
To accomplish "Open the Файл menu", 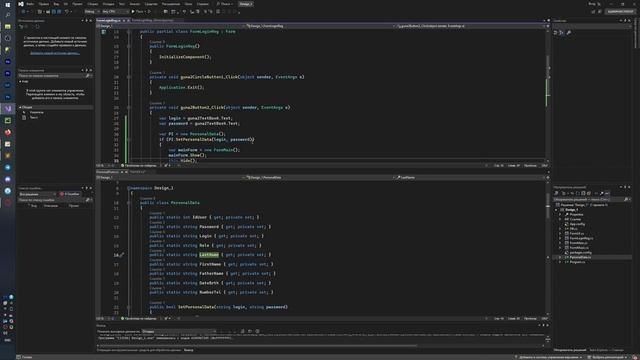I will pyautogui.click(x=30, y=4).
